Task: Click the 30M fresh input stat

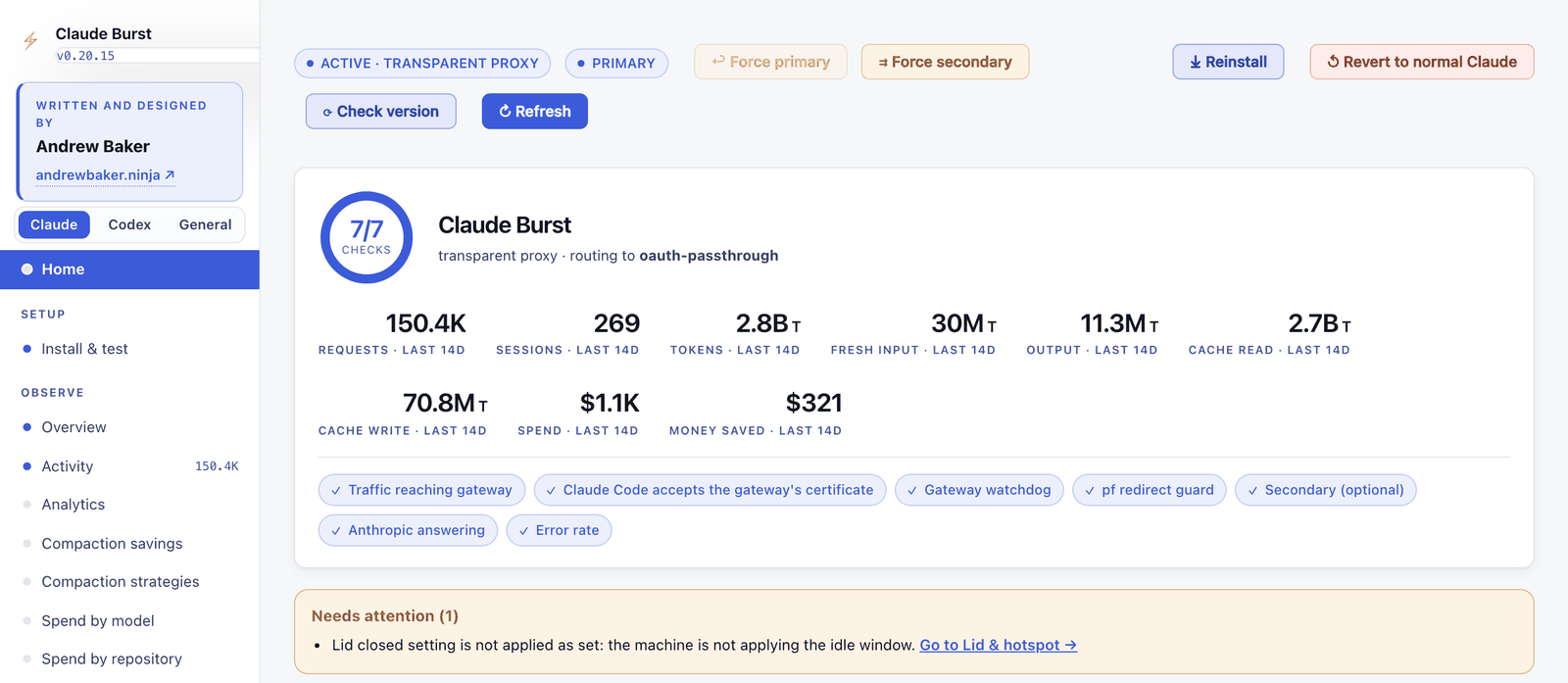Action: pos(913,333)
